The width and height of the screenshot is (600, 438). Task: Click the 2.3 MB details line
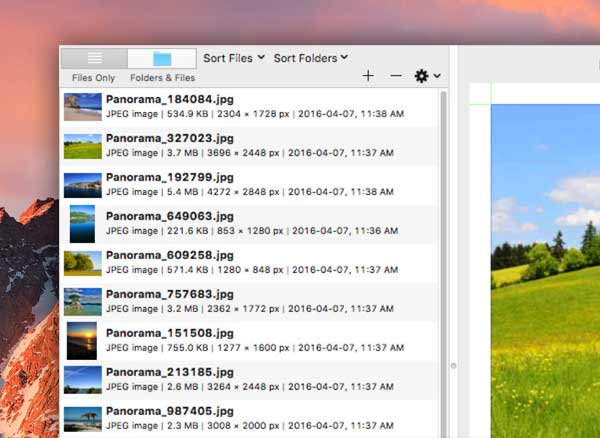tap(249, 426)
